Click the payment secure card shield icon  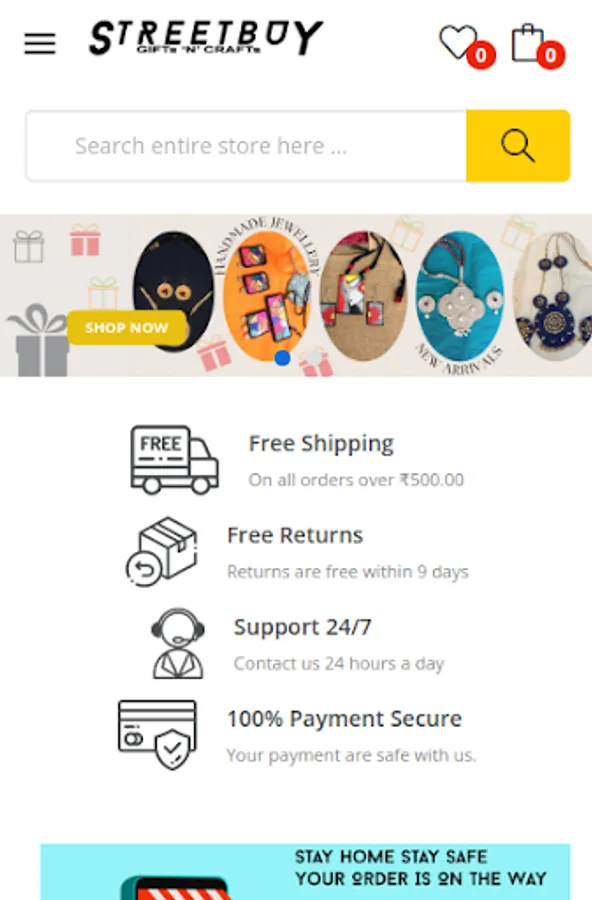click(157, 735)
